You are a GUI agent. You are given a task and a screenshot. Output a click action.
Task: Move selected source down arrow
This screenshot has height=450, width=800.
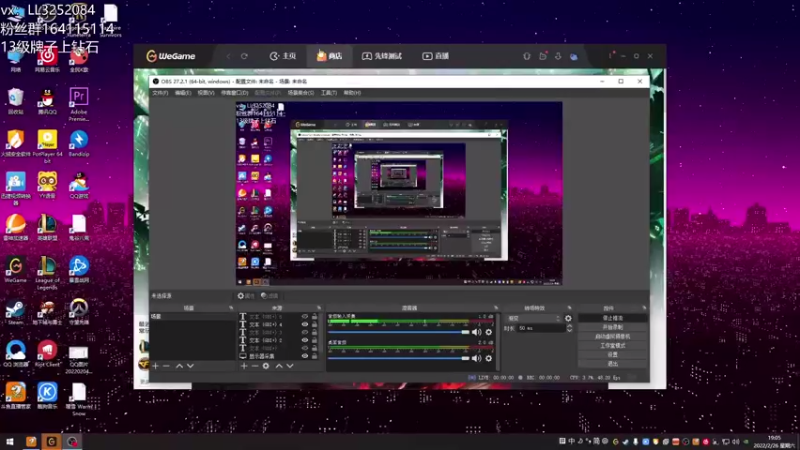pyautogui.click(x=290, y=366)
